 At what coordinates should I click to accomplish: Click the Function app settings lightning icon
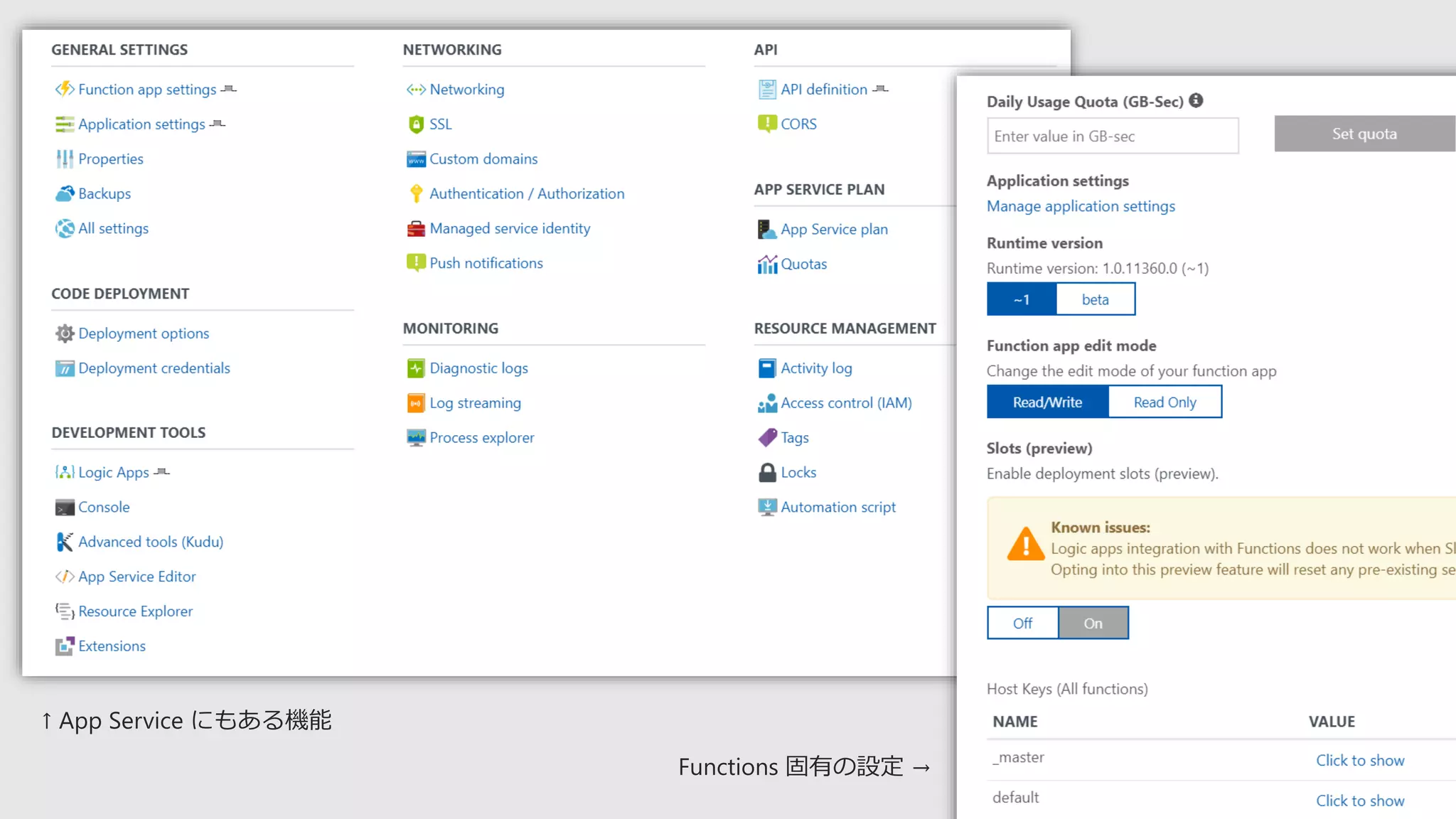click(x=65, y=89)
